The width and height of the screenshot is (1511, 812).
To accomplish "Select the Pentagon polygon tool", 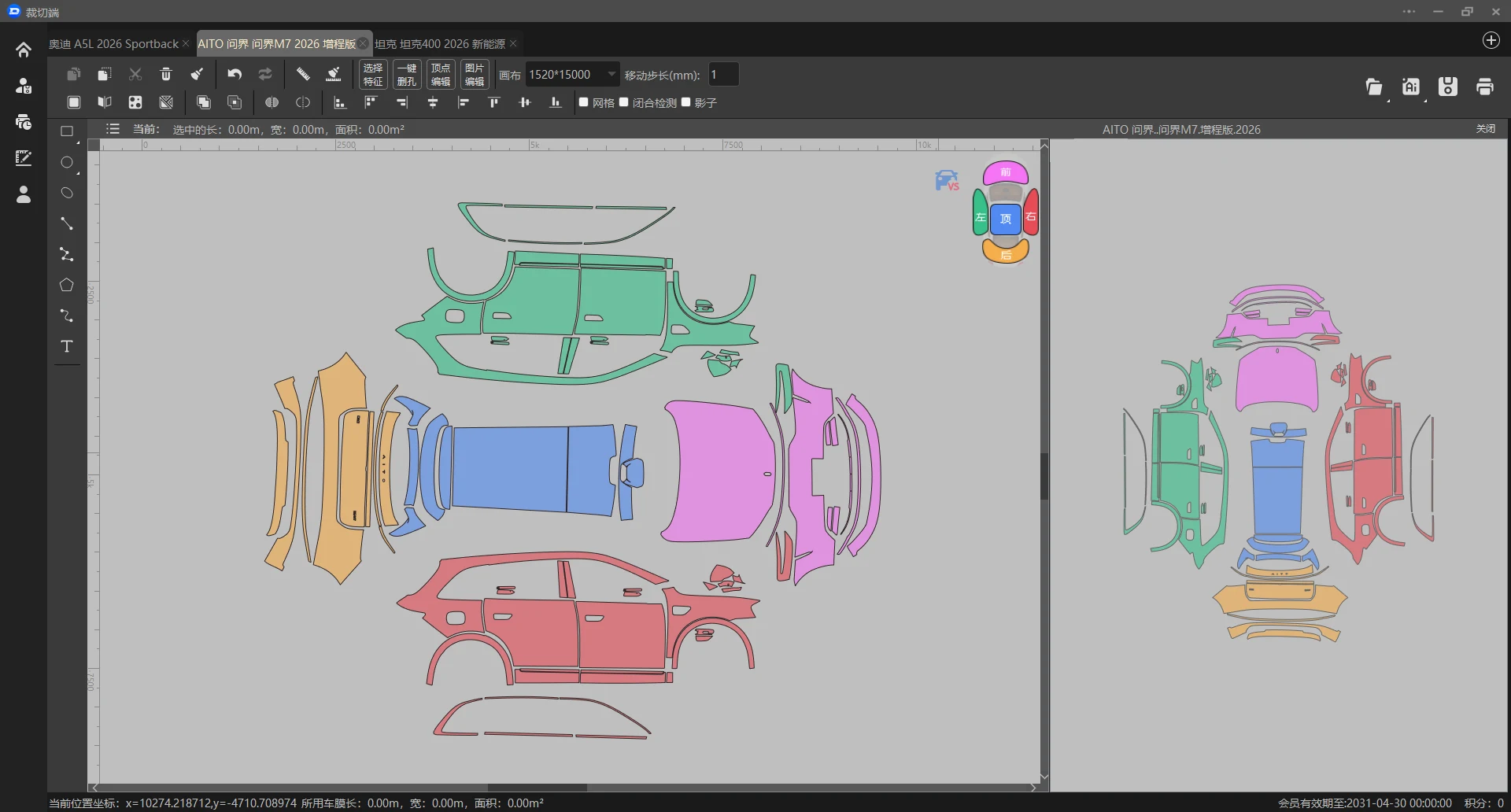I will [67, 285].
